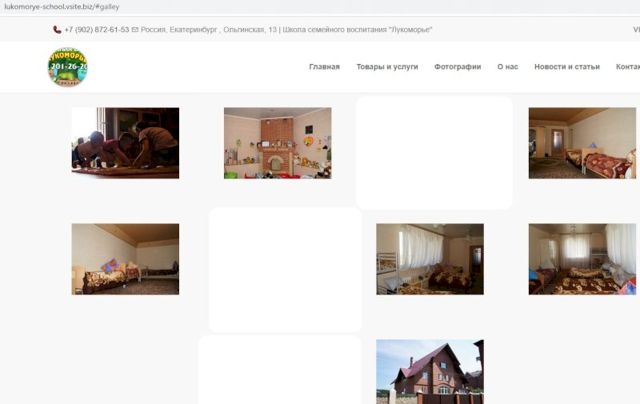Screen dimensions: 640x404
Task: Open Товары и услуги menu
Action: point(387,67)
